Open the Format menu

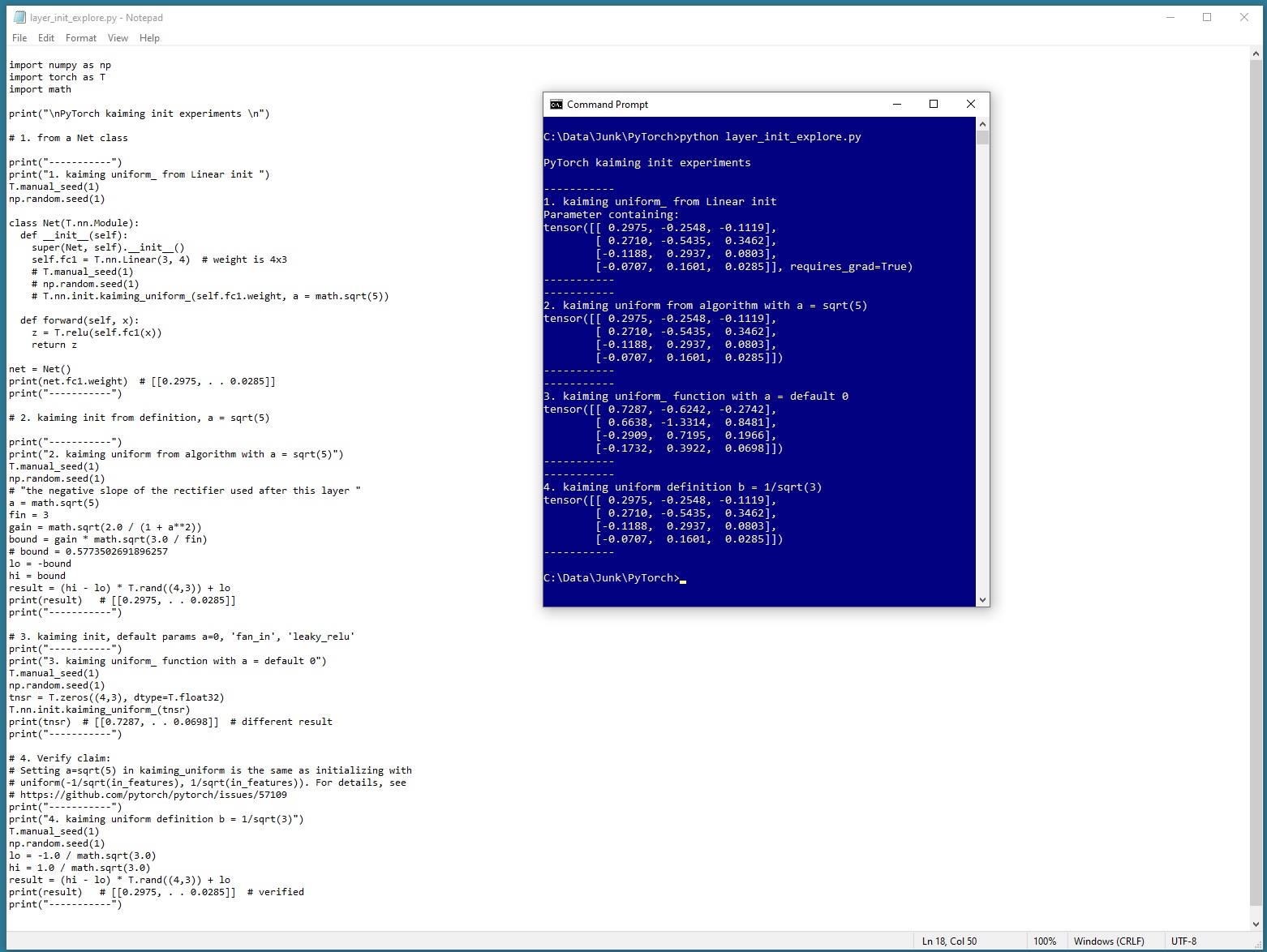point(80,37)
